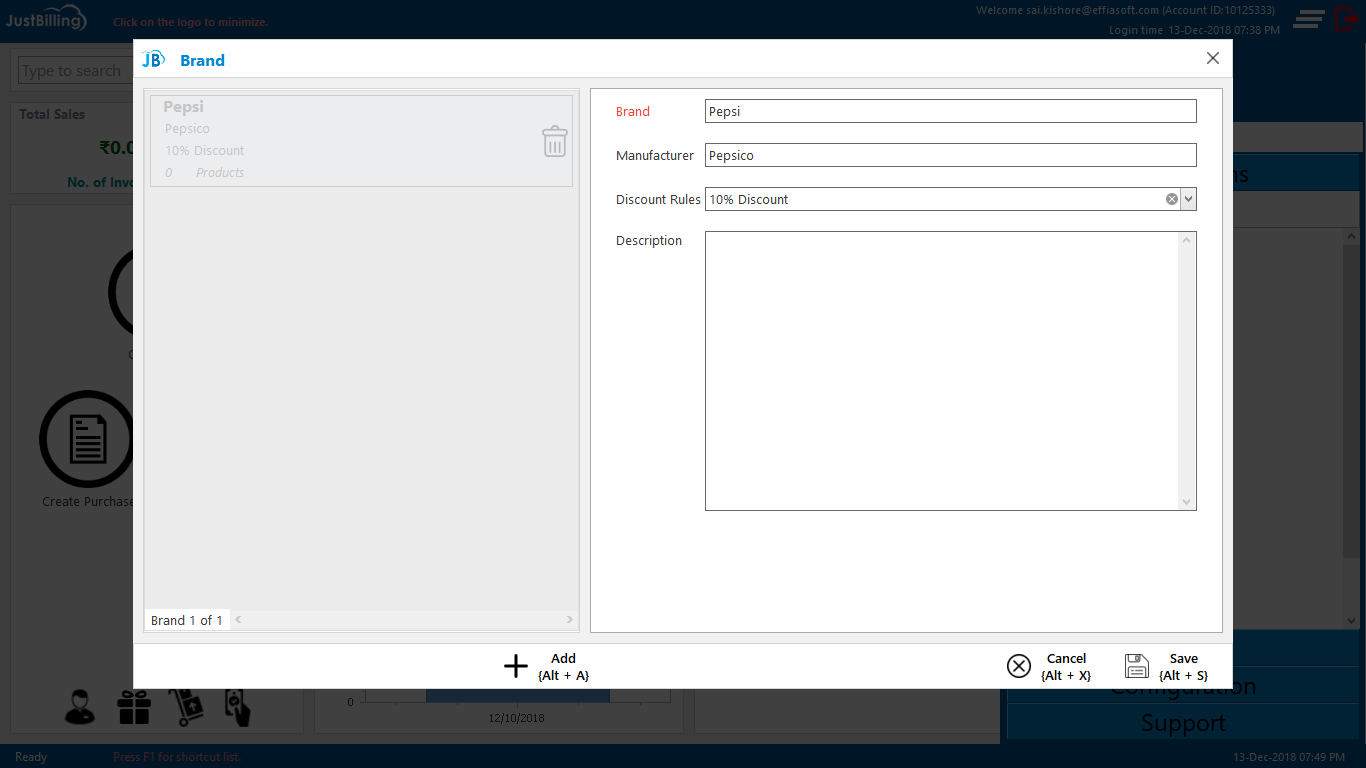Image resolution: width=1366 pixels, height=768 pixels.
Task: Click Description scrollbar down arrow
Action: pos(1187,502)
